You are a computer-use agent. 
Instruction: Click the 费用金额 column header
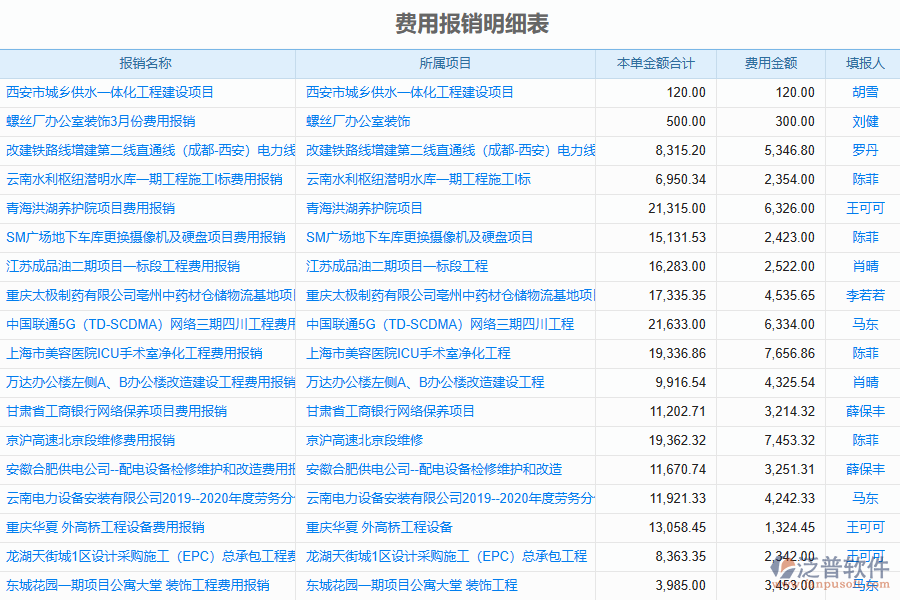pos(771,64)
